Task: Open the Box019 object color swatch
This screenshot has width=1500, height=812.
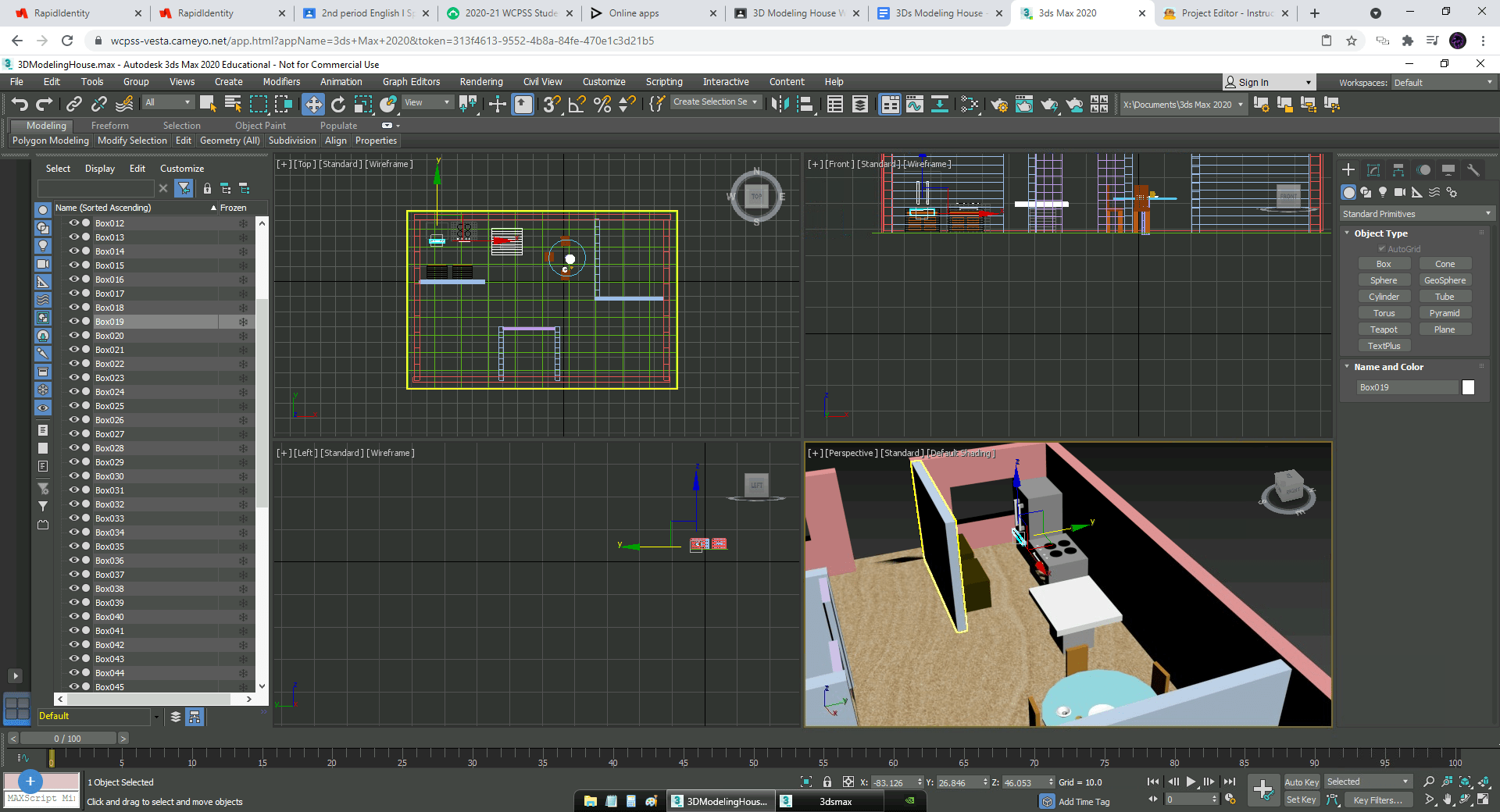Action: click(1466, 386)
